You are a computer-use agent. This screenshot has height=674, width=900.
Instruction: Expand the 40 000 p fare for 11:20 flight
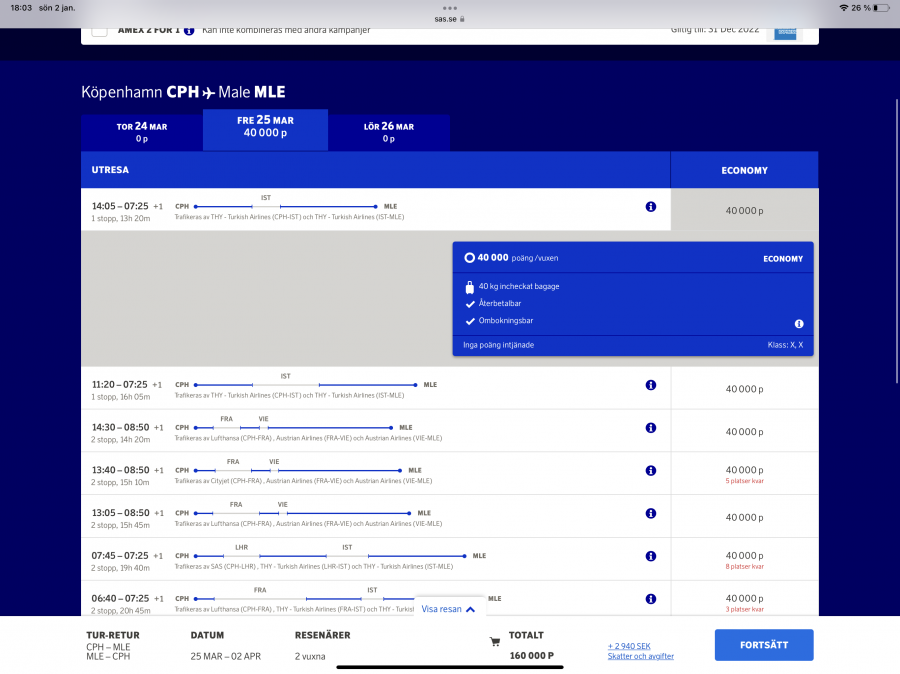pyautogui.click(x=744, y=389)
